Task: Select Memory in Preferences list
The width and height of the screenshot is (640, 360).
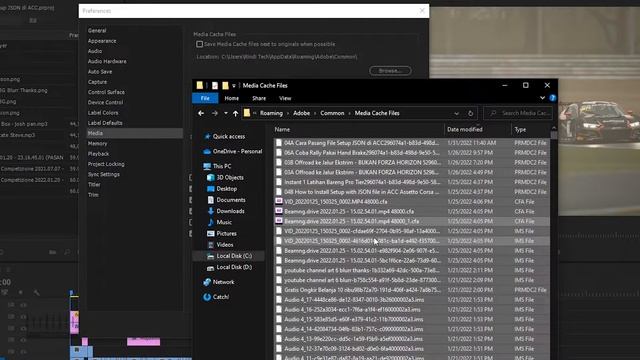Action: click(98, 143)
